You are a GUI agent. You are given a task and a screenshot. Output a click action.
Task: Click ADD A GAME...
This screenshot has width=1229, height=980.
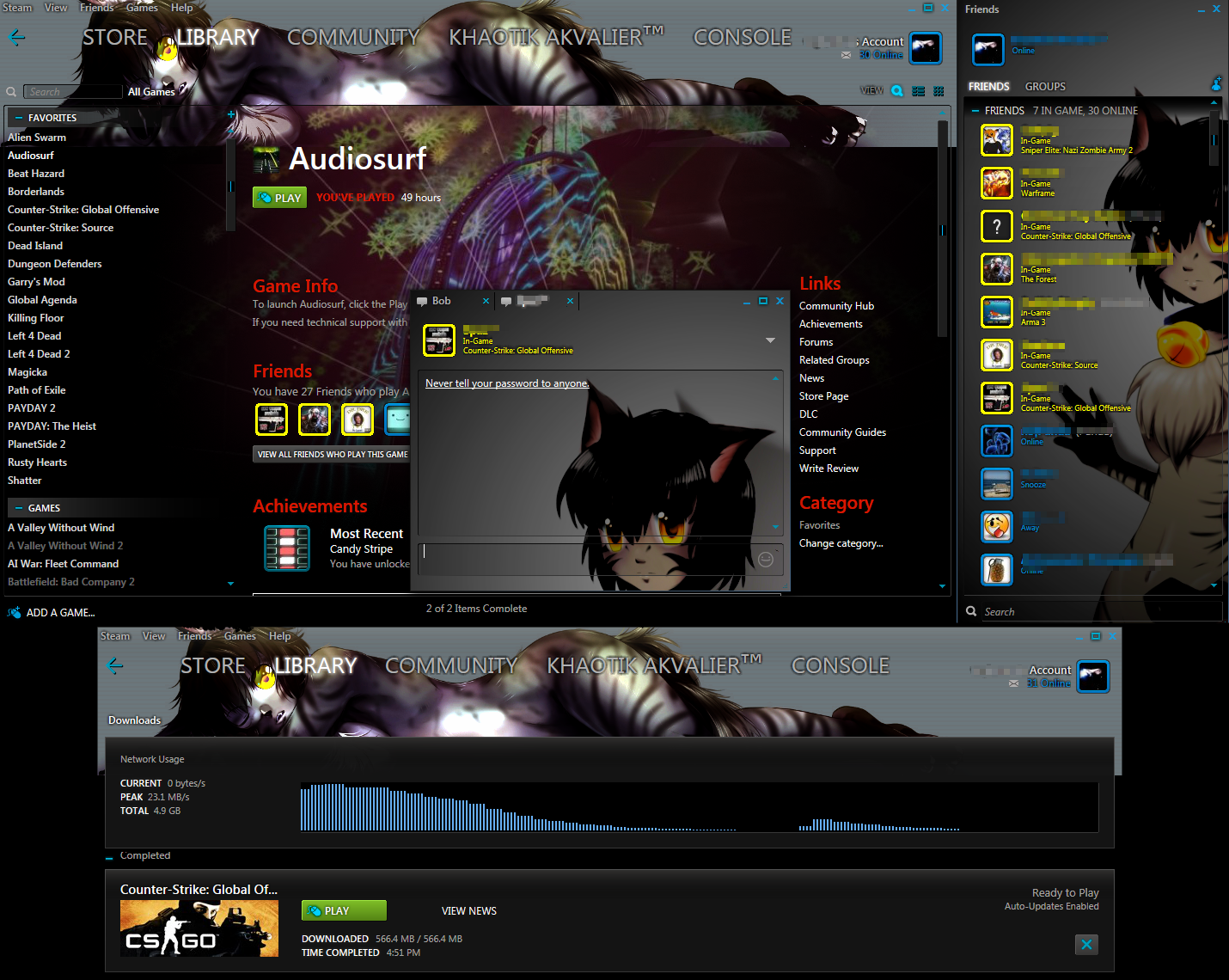point(52,613)
